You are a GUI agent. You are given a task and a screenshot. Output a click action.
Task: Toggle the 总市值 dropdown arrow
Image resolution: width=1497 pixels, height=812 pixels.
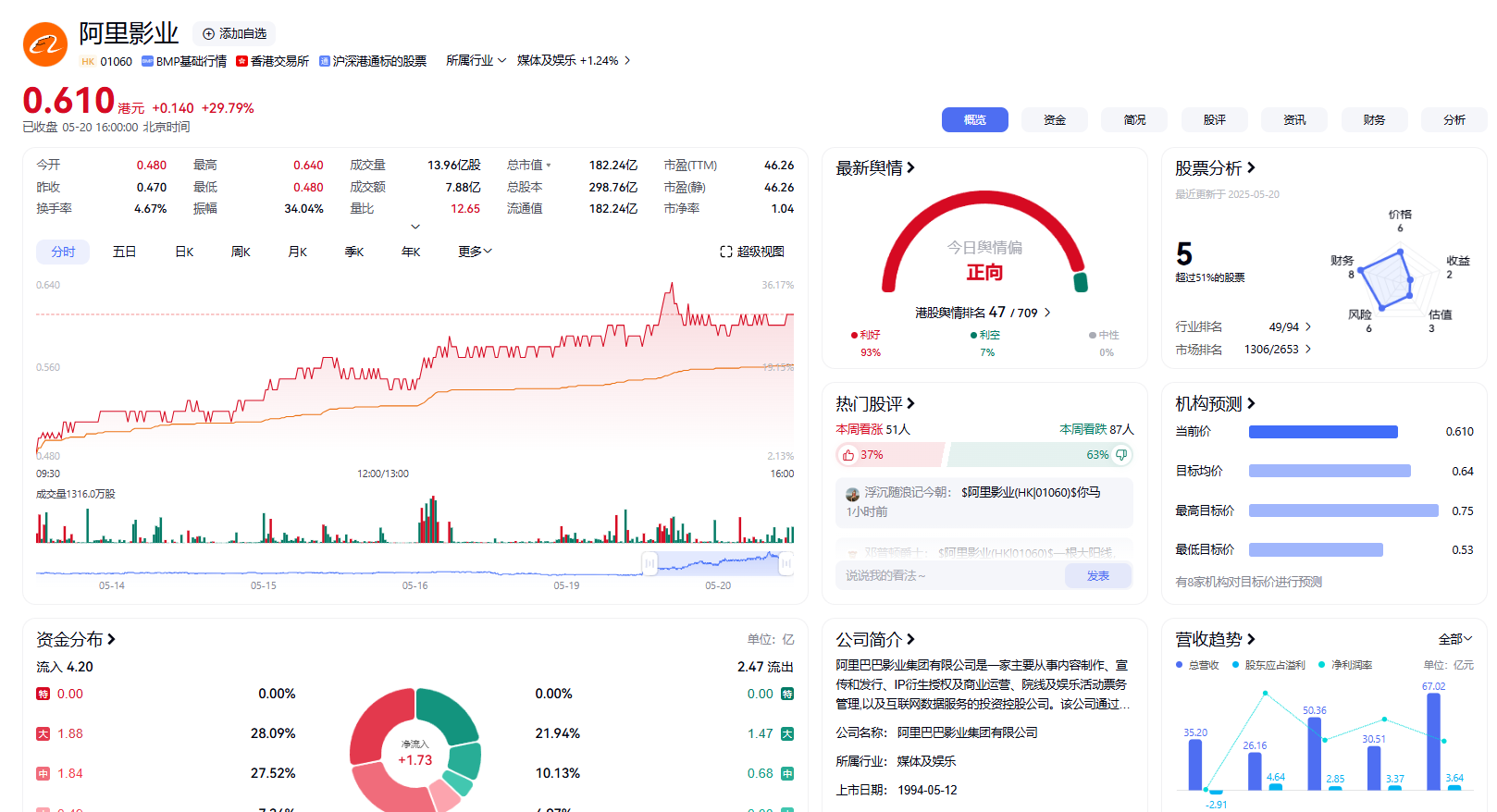click(x=549, y=166)
